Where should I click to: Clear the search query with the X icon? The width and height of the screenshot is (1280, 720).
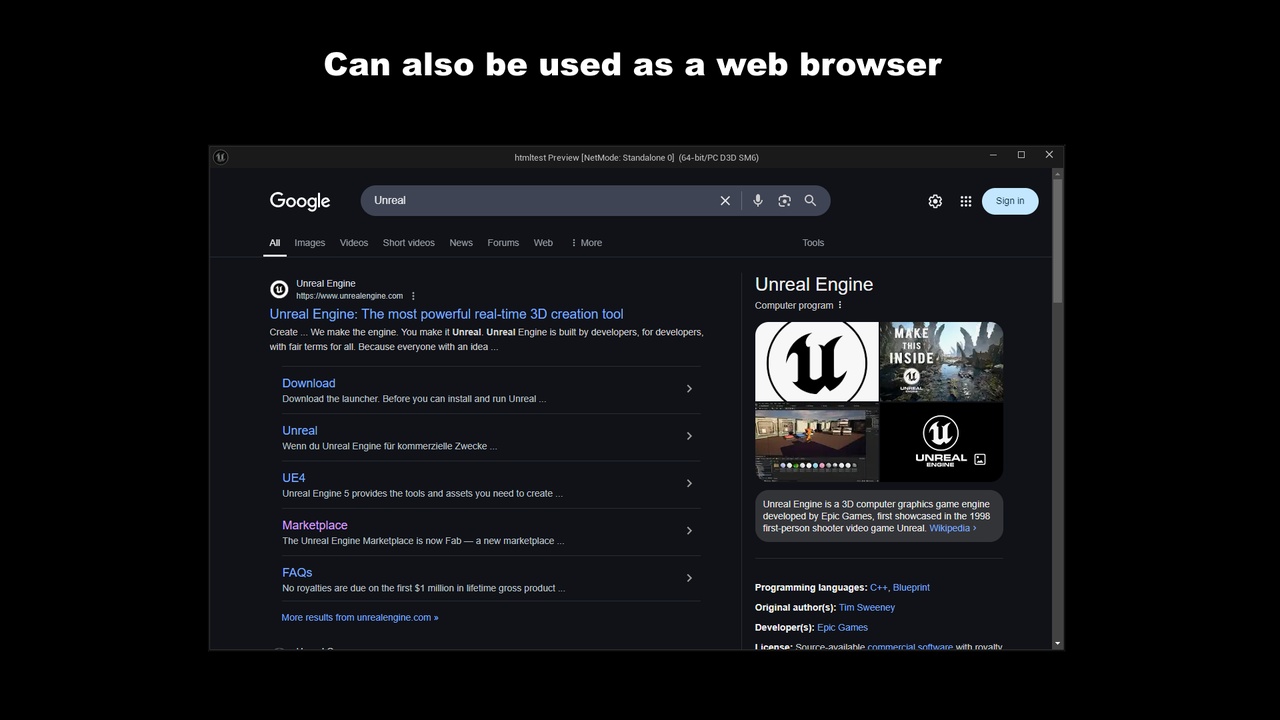725,200
